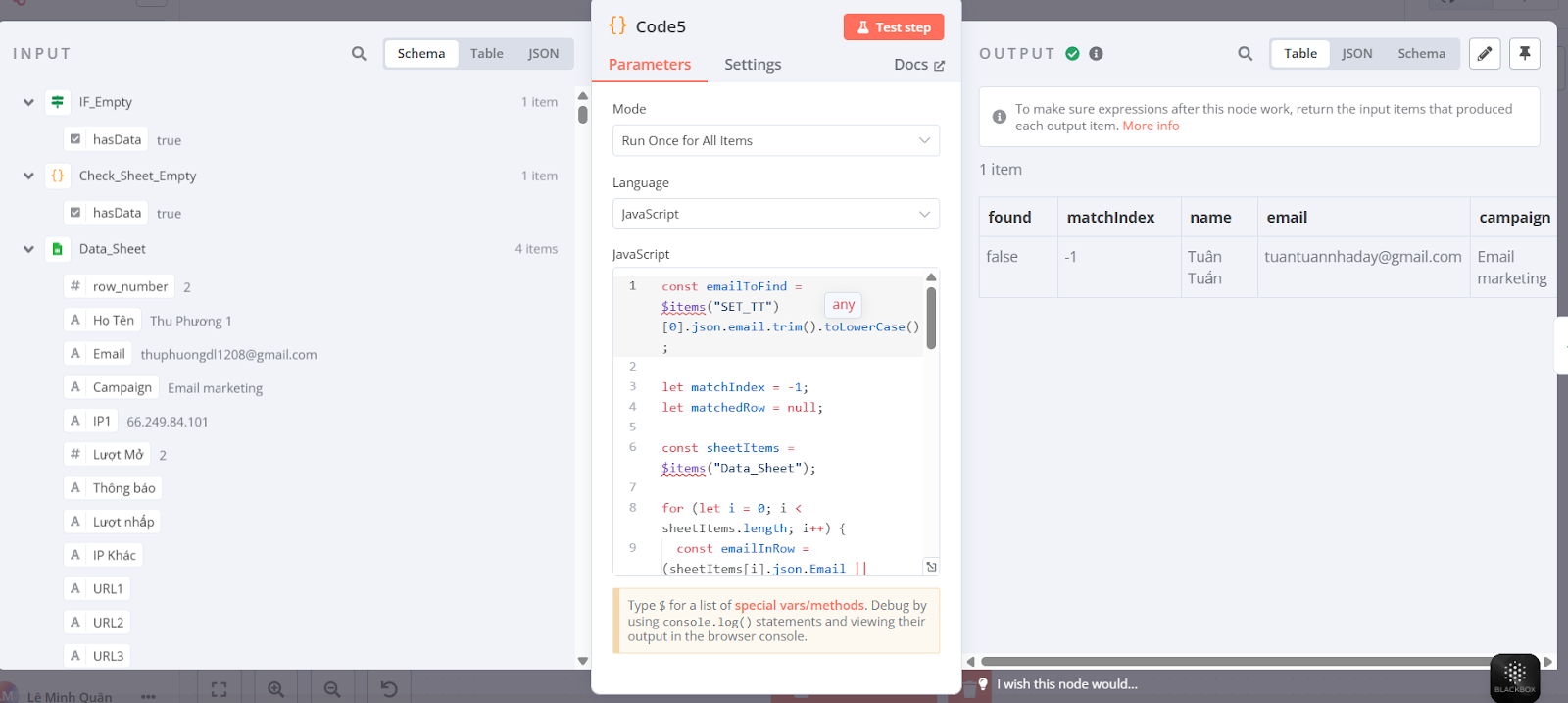The image size is (1568, 703).
Task: Click the Họ Tên string type icon
Action: tap(75, 320)
